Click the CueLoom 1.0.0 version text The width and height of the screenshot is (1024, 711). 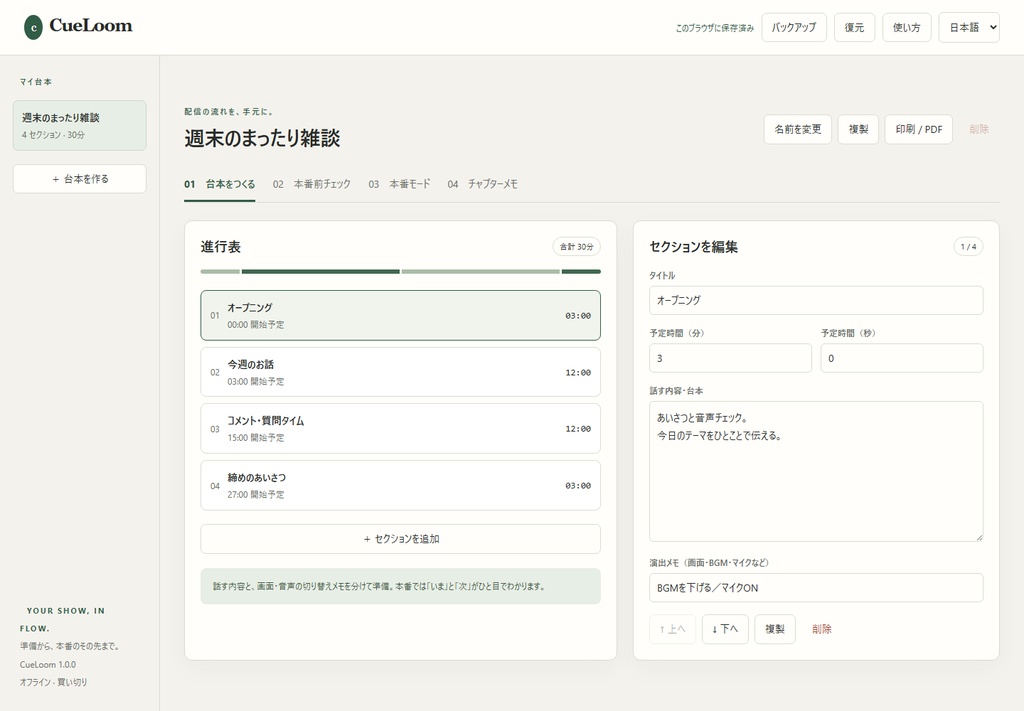[x=48, y=665]
